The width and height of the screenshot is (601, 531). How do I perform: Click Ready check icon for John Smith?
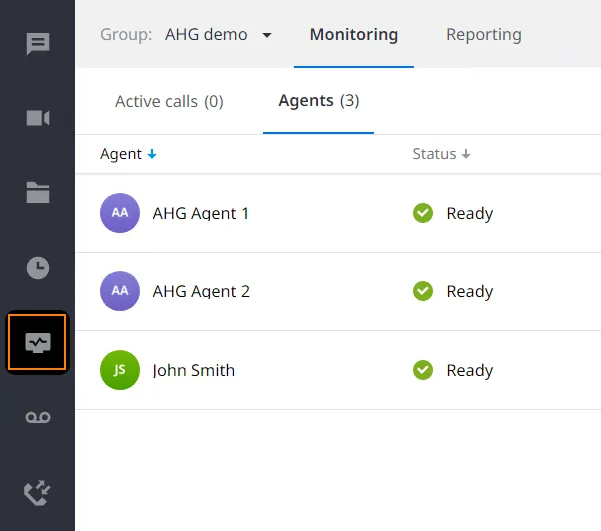coord(423,370)
